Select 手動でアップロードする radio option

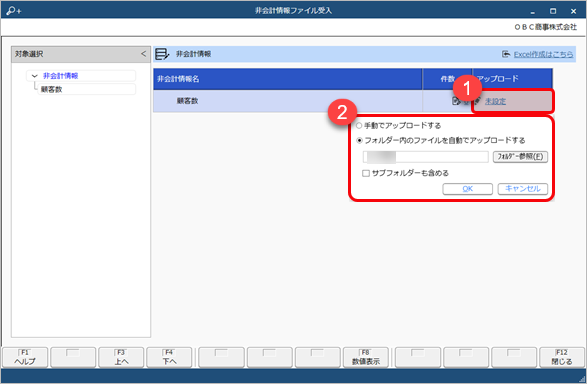[359, 126]
